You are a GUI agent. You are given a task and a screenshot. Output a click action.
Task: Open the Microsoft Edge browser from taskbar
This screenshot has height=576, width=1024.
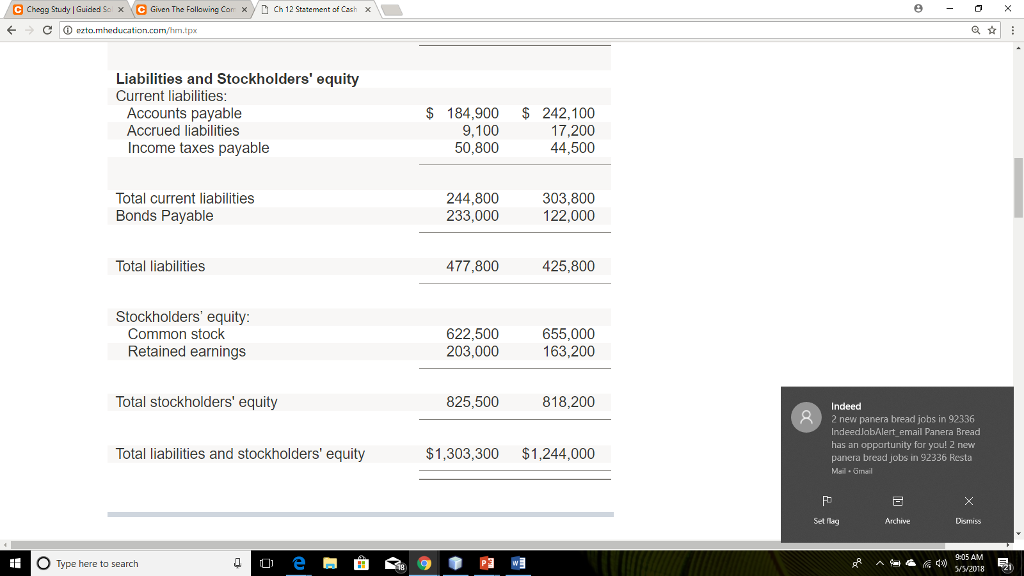[x=298, y=563]
